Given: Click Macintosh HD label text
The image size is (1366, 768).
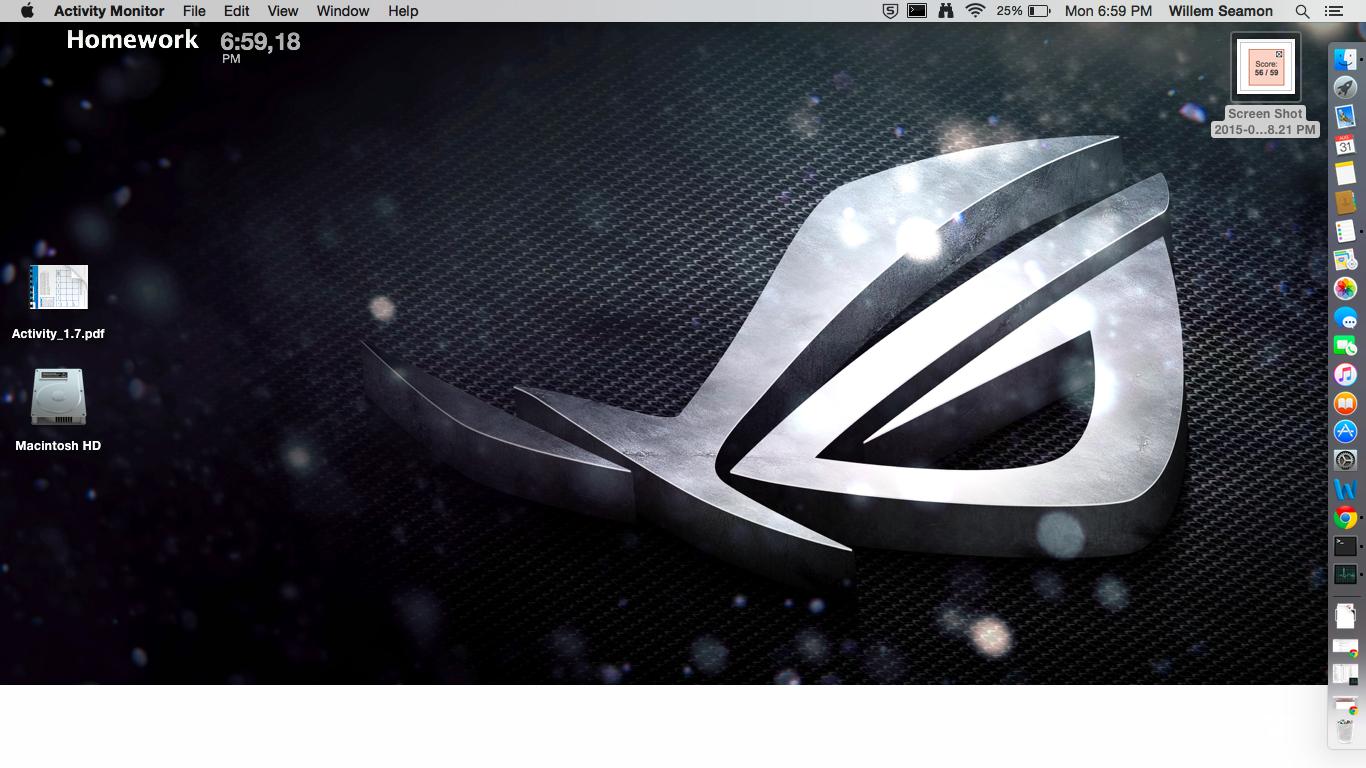Looking at the screenshot, I should click(x=58, y=446).
